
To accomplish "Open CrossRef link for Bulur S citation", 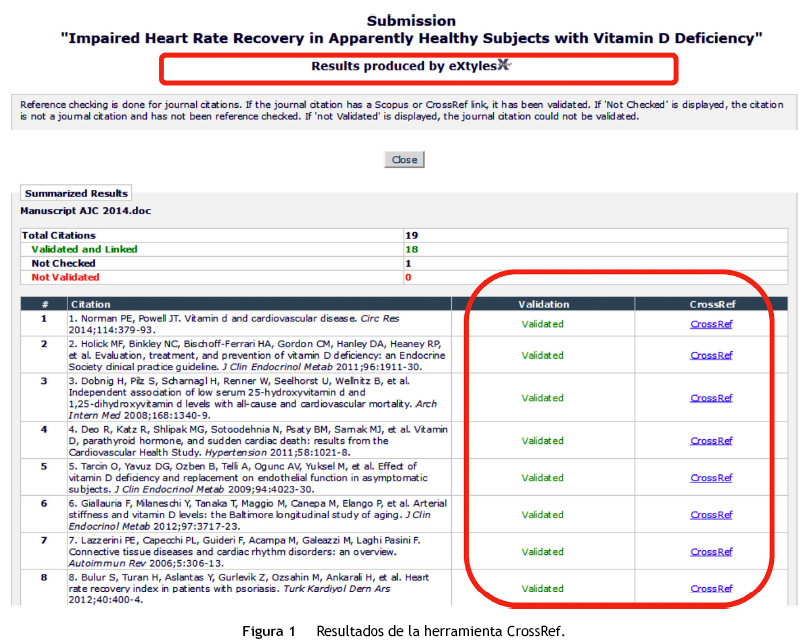I will (711, 589).
